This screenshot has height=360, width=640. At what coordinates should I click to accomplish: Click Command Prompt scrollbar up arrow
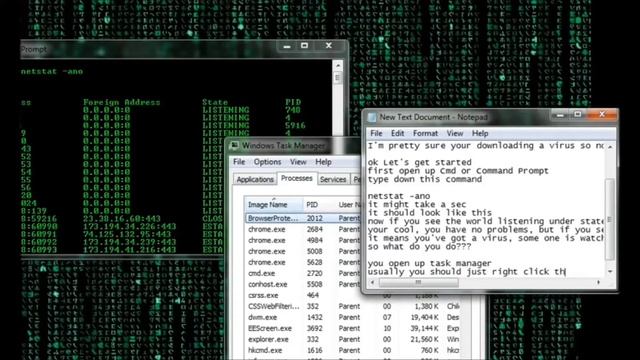click(338, 65)
